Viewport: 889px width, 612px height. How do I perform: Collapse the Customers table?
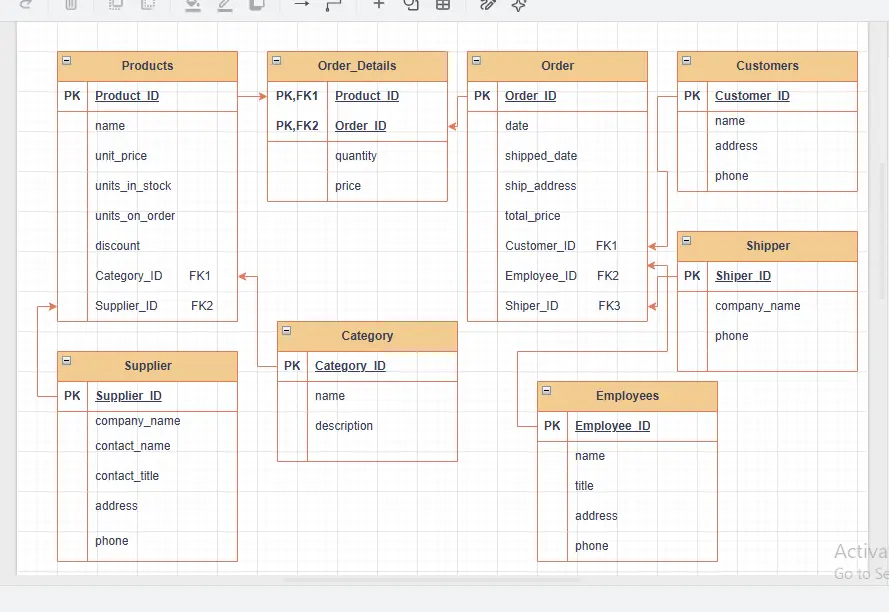(687, 60)
